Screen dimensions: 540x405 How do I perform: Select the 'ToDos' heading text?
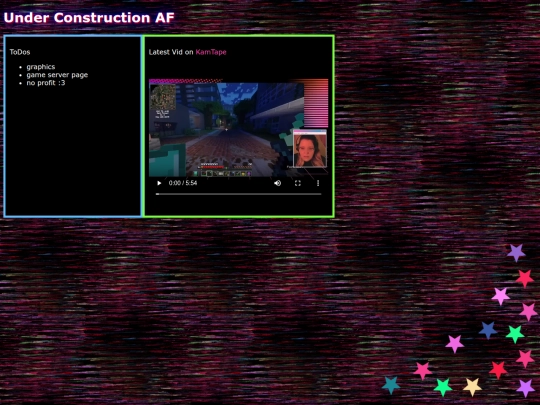(x=20, y=52)
